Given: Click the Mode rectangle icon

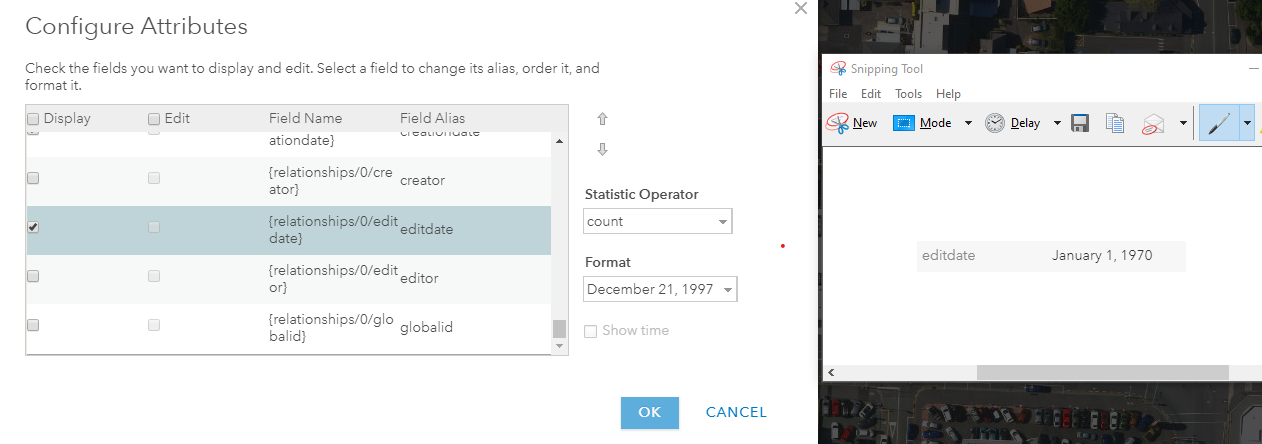Looking at the screenshot, I should point(904,123).
